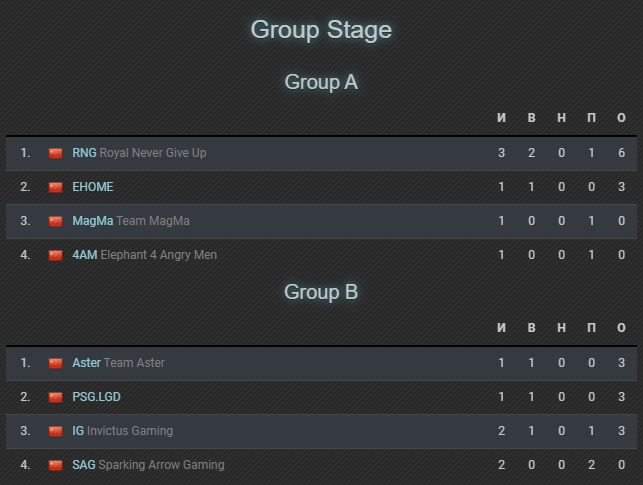Open 4AM Elephant 4 Angry Men link
The height and width of the screenshot is (485, 643).
144,255
